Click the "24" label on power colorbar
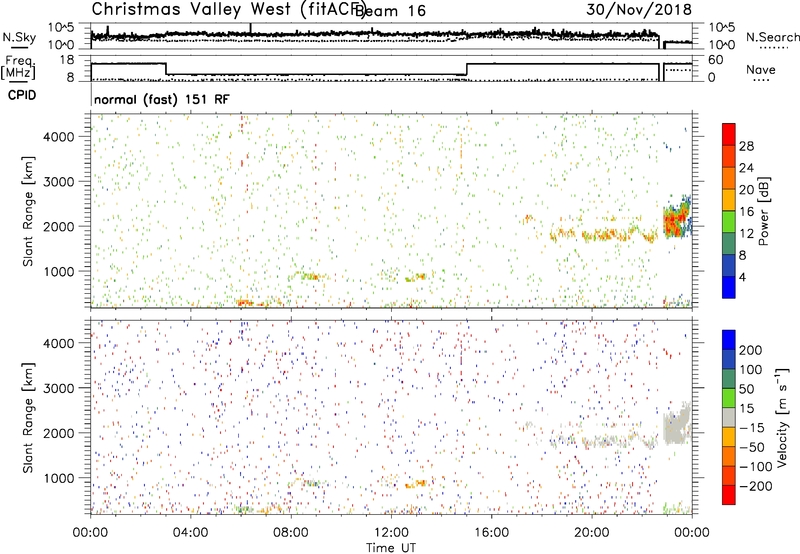This screenshot has height=554, width=800. pos(746,168)
